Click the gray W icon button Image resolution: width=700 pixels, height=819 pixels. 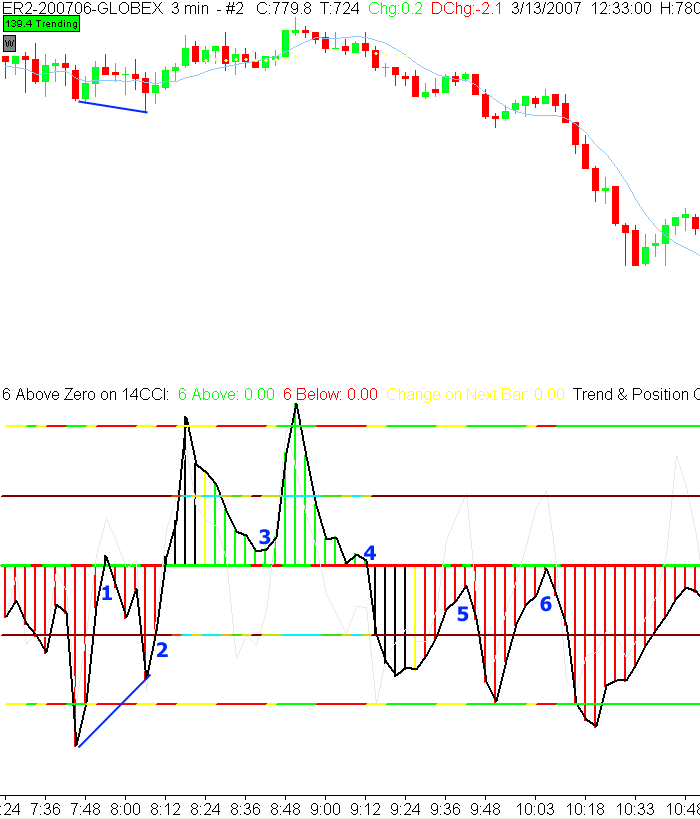coord(9,43)
